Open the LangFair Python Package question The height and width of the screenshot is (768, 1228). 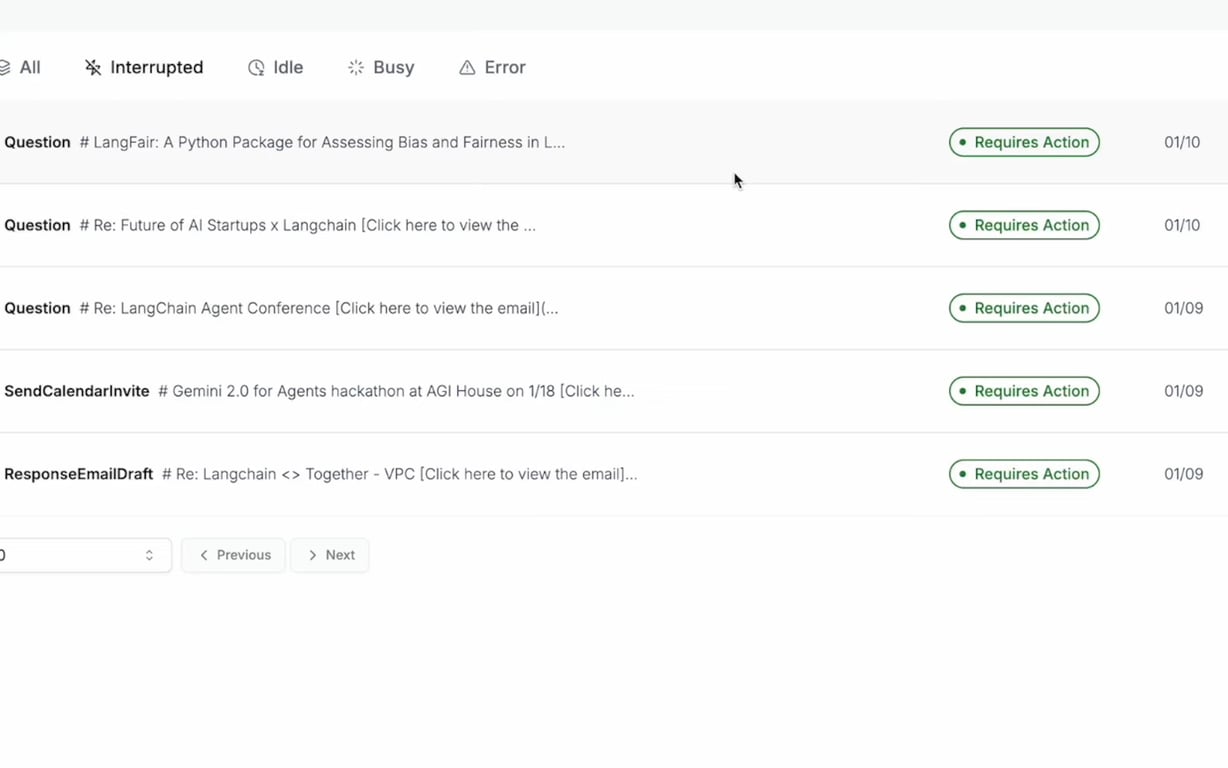click(x=322, y=142)
